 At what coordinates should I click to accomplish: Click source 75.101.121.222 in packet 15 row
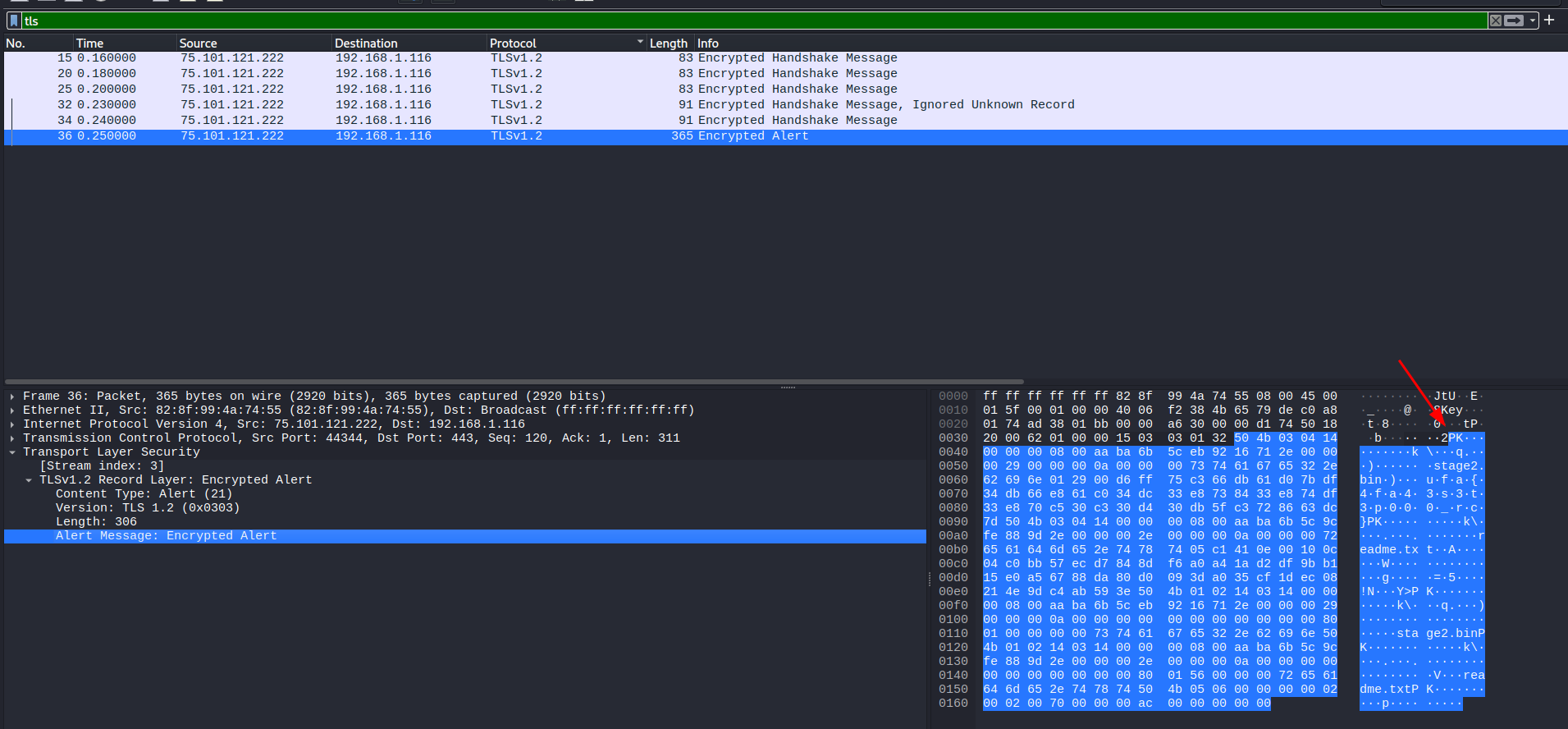pos(232,58)
